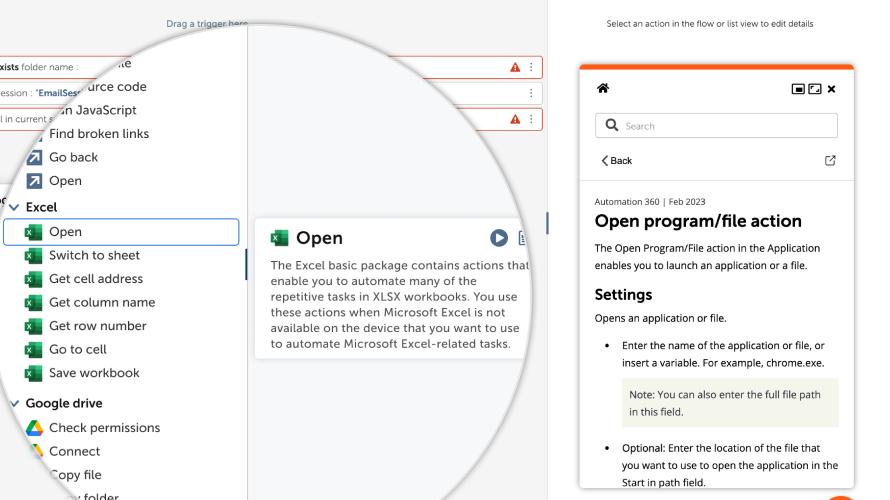The image size is (890, 500).
Task: Click Excel icon beside Get column name
Action: click(33, 302)
